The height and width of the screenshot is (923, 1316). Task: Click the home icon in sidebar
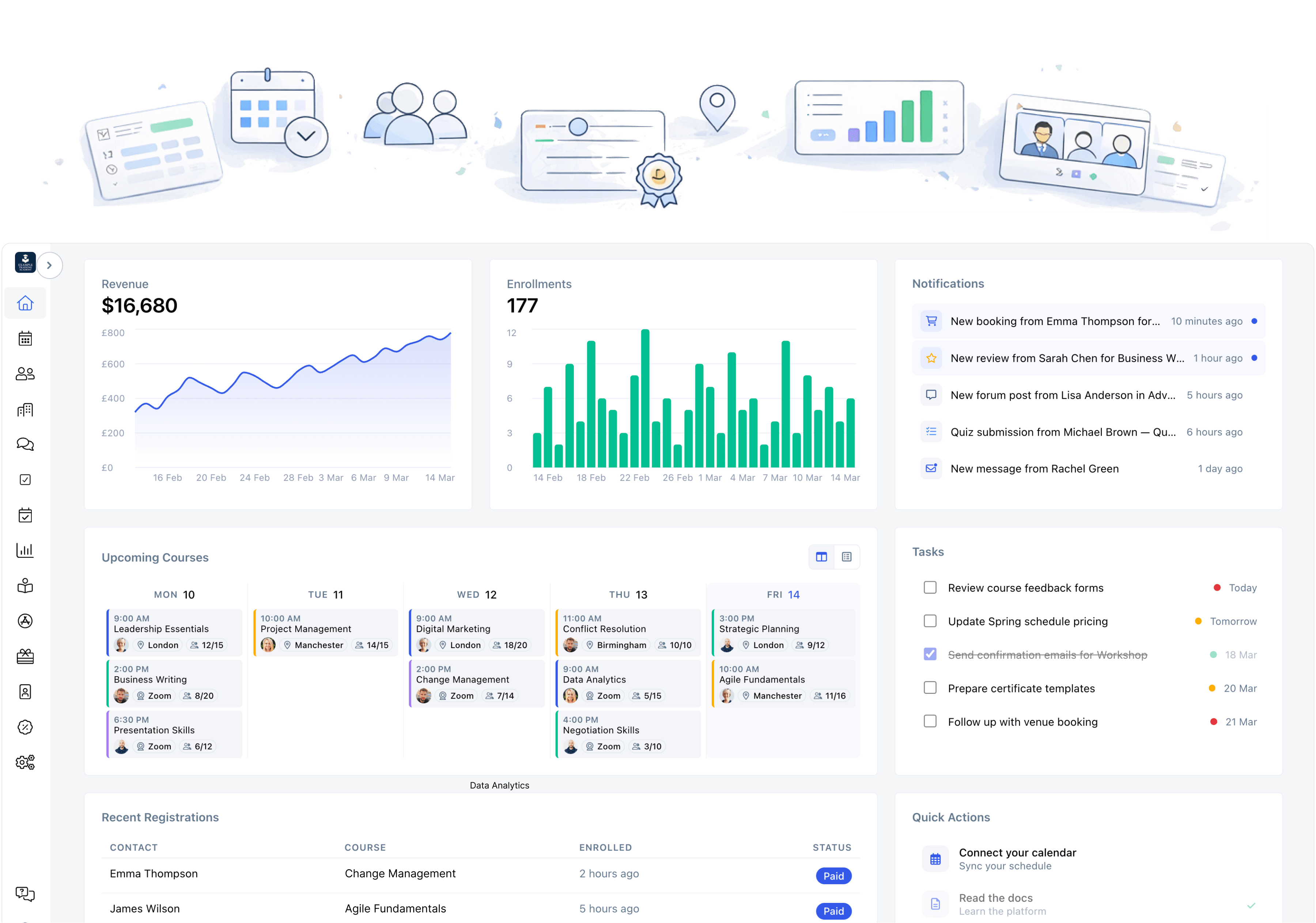pyautogui.click(x=25, y=303)
